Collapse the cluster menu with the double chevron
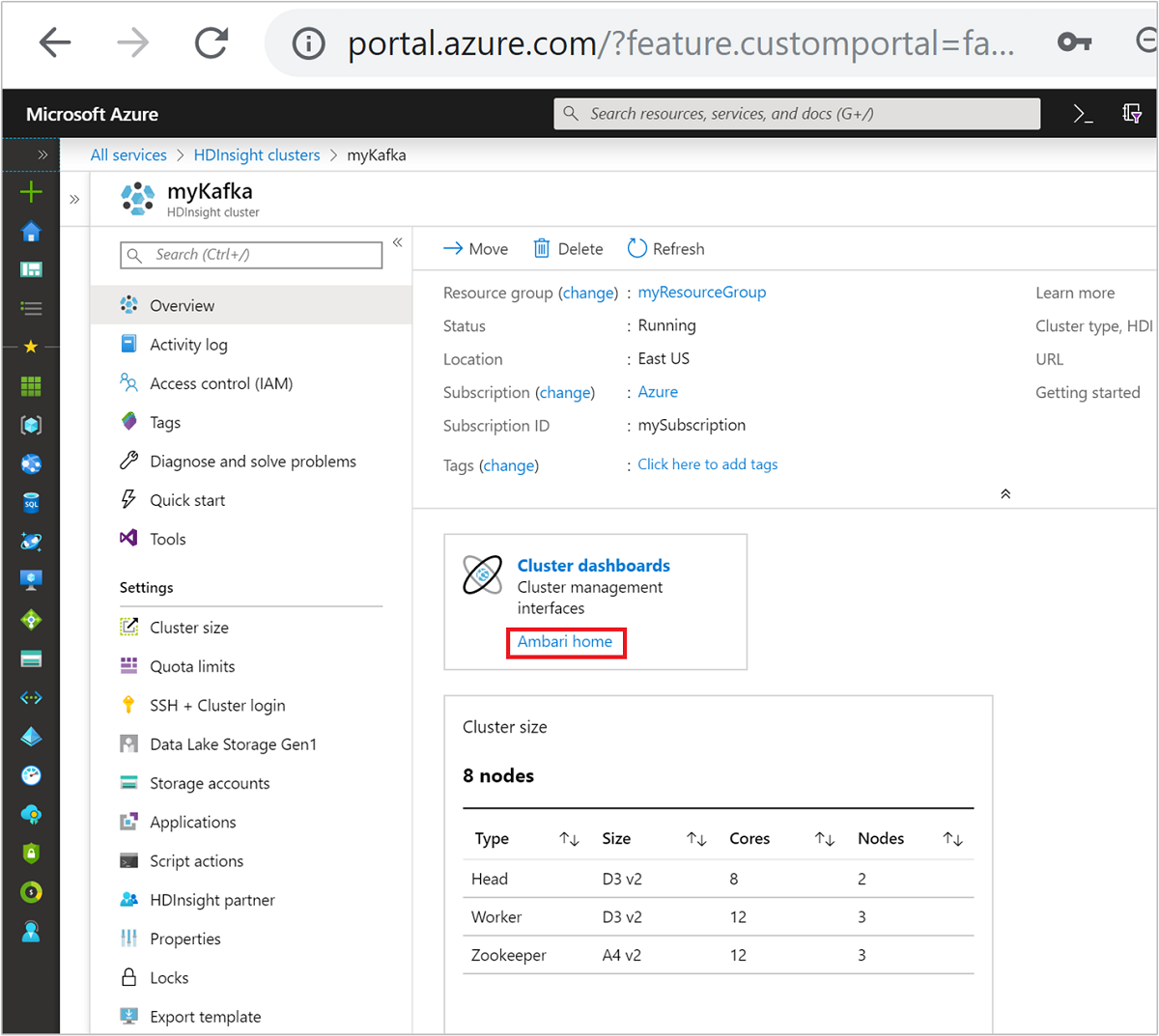Image resolution: width=1159 pixels, height=1036 pixels. point(397,242)
